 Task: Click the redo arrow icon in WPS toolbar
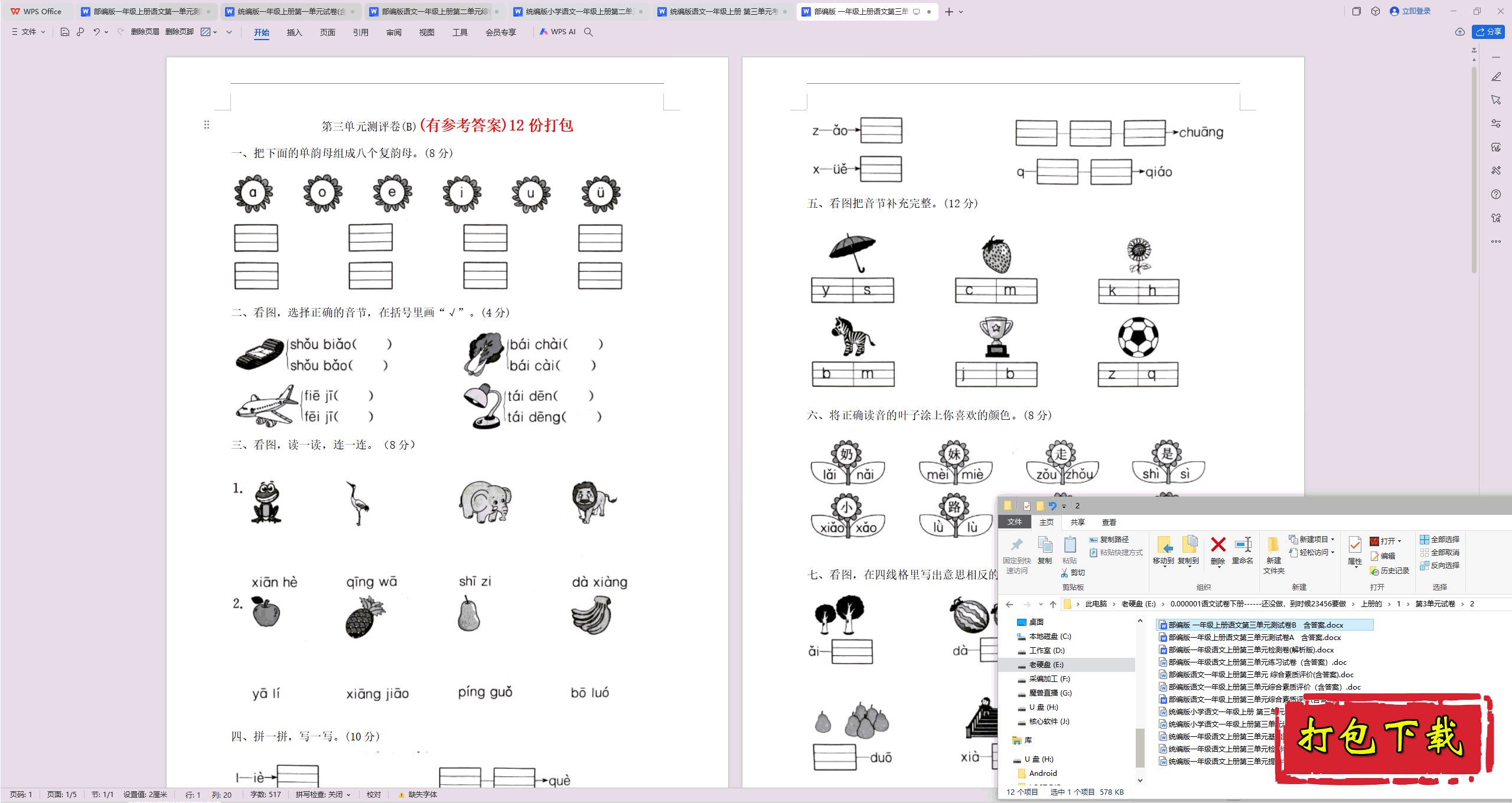tap(120, 32)
